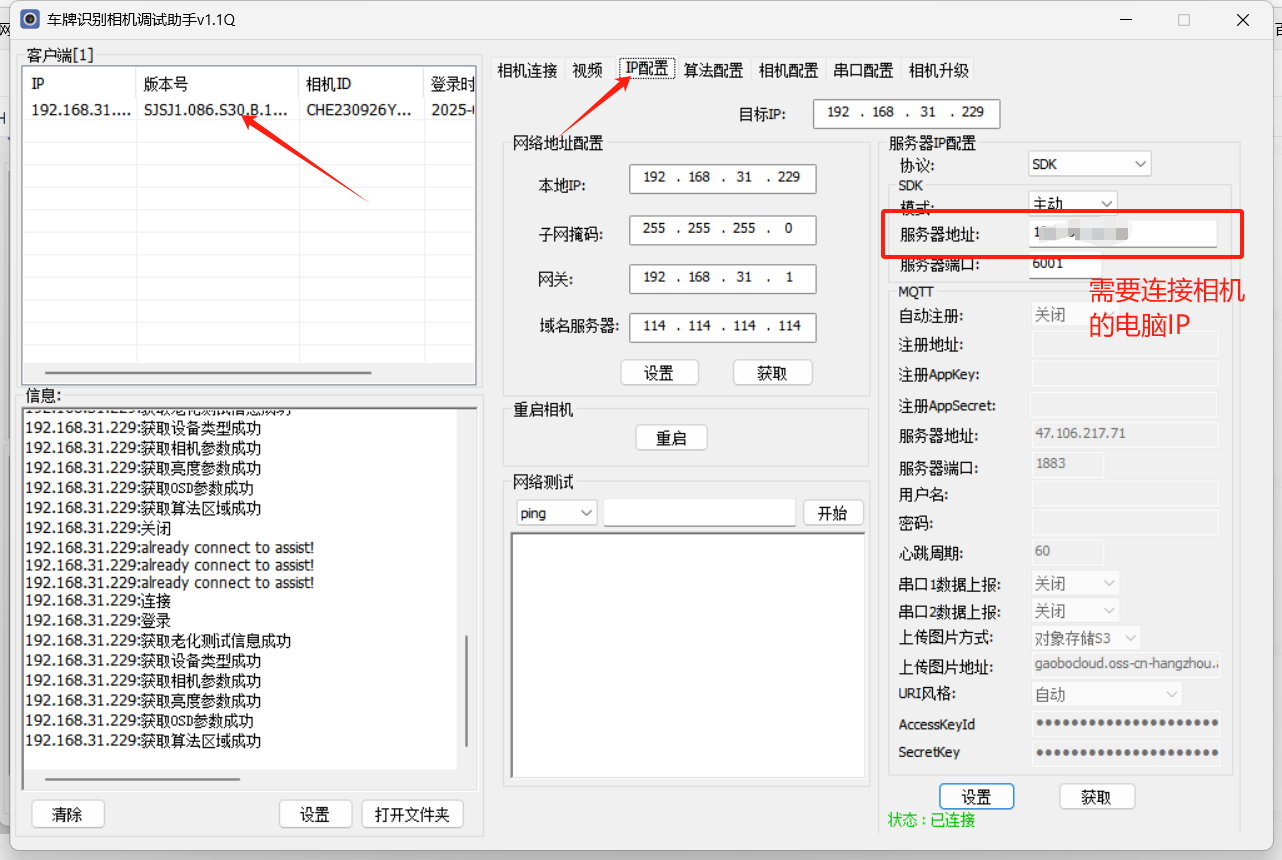
Task: Click the 本地IP address field
Action: click(x=722, y=178)
